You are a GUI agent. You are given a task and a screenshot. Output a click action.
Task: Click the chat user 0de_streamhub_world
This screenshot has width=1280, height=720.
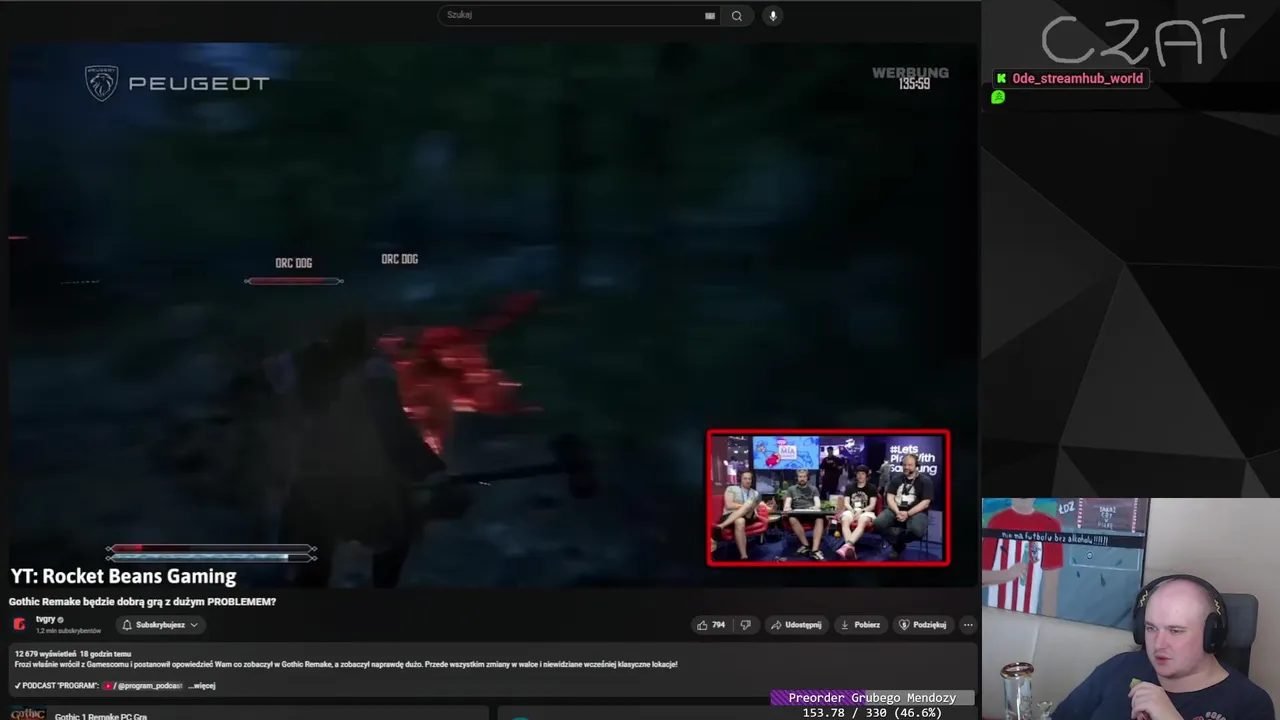coord(1077,78)
